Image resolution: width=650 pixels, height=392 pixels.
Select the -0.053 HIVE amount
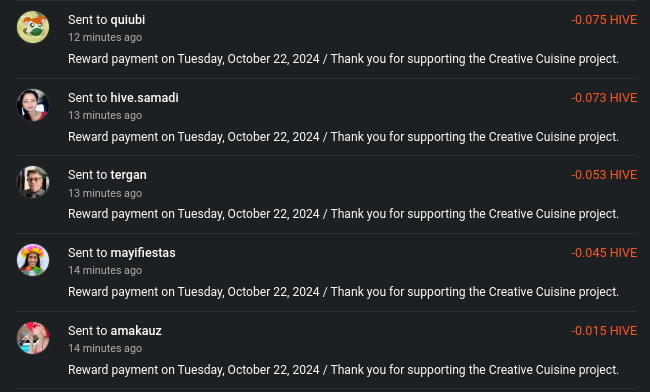604,175
